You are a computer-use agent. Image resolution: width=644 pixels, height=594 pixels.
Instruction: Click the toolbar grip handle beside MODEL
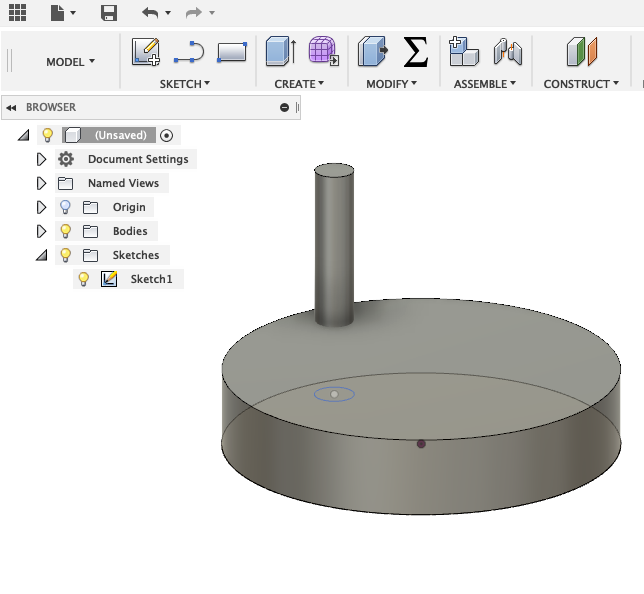coord(10,60)
